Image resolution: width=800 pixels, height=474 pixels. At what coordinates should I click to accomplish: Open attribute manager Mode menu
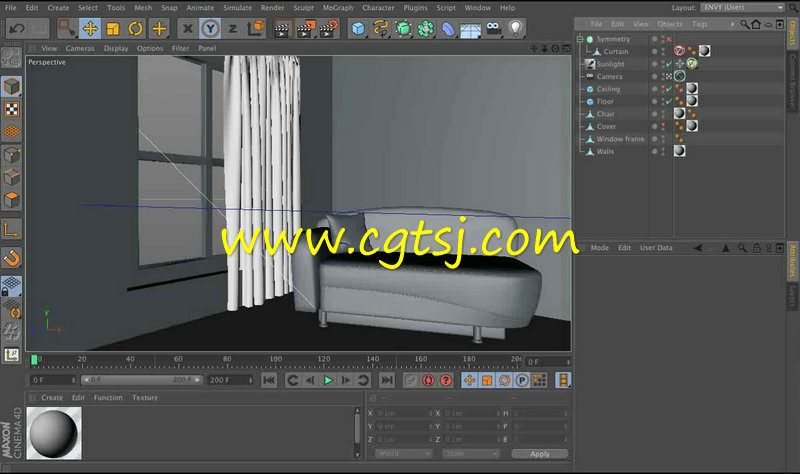pyautogui.click(x=599, y=248)
